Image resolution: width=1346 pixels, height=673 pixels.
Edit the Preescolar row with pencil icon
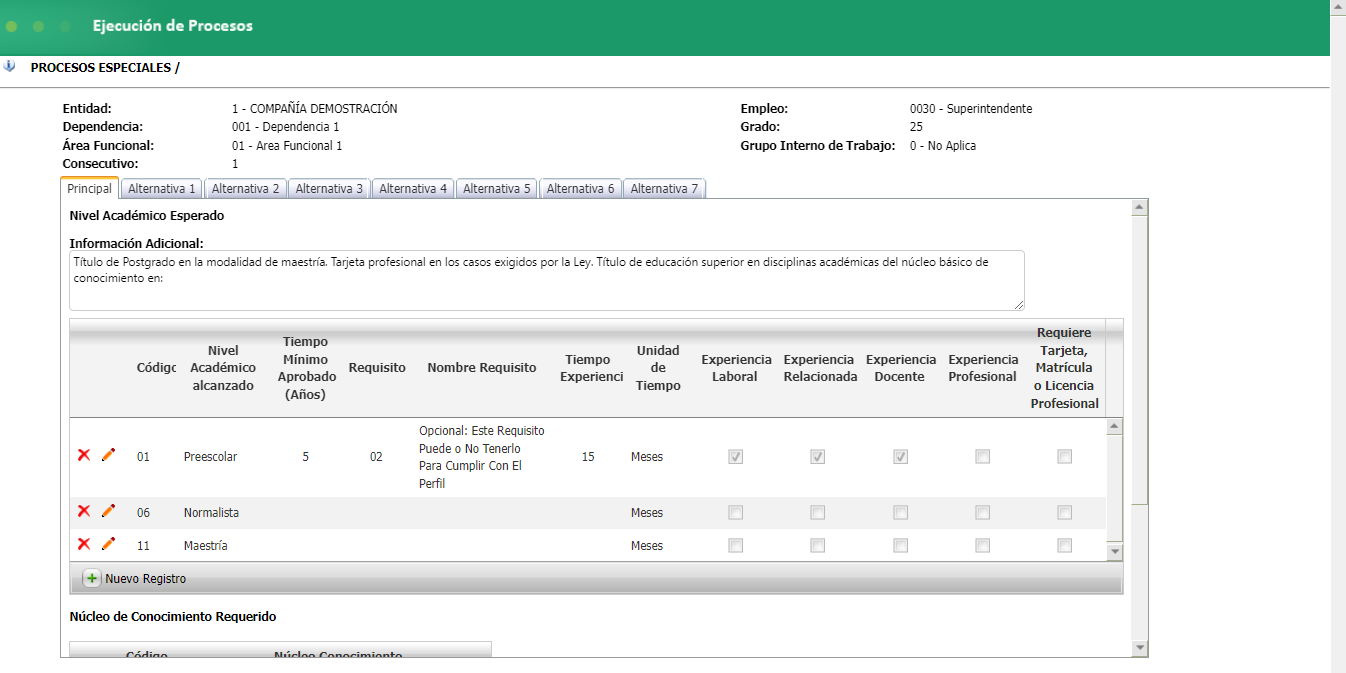(x=108, y=456)
